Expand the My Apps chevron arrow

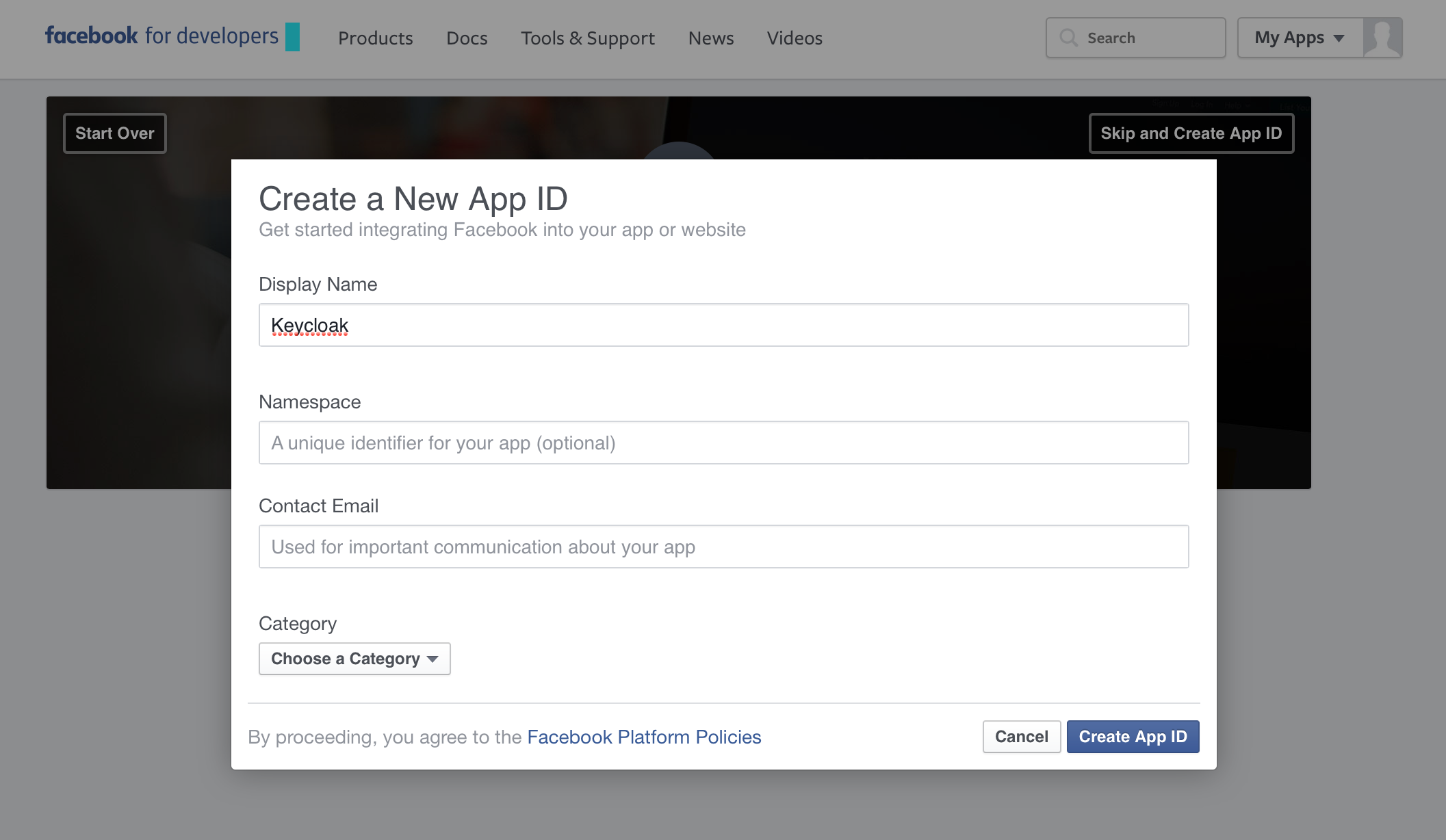pos(1339,38)
